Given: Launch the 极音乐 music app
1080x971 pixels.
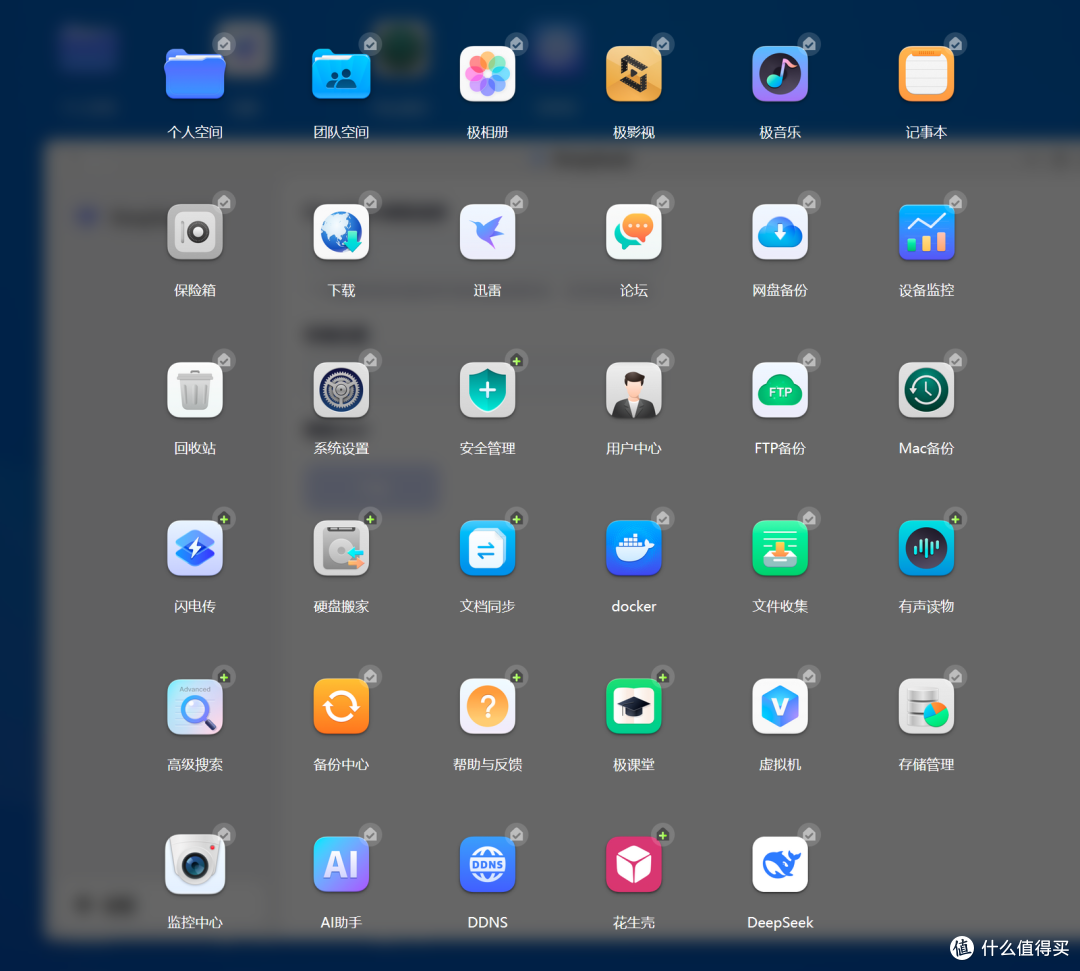Looking at the screenshot, I should point(780,74).
